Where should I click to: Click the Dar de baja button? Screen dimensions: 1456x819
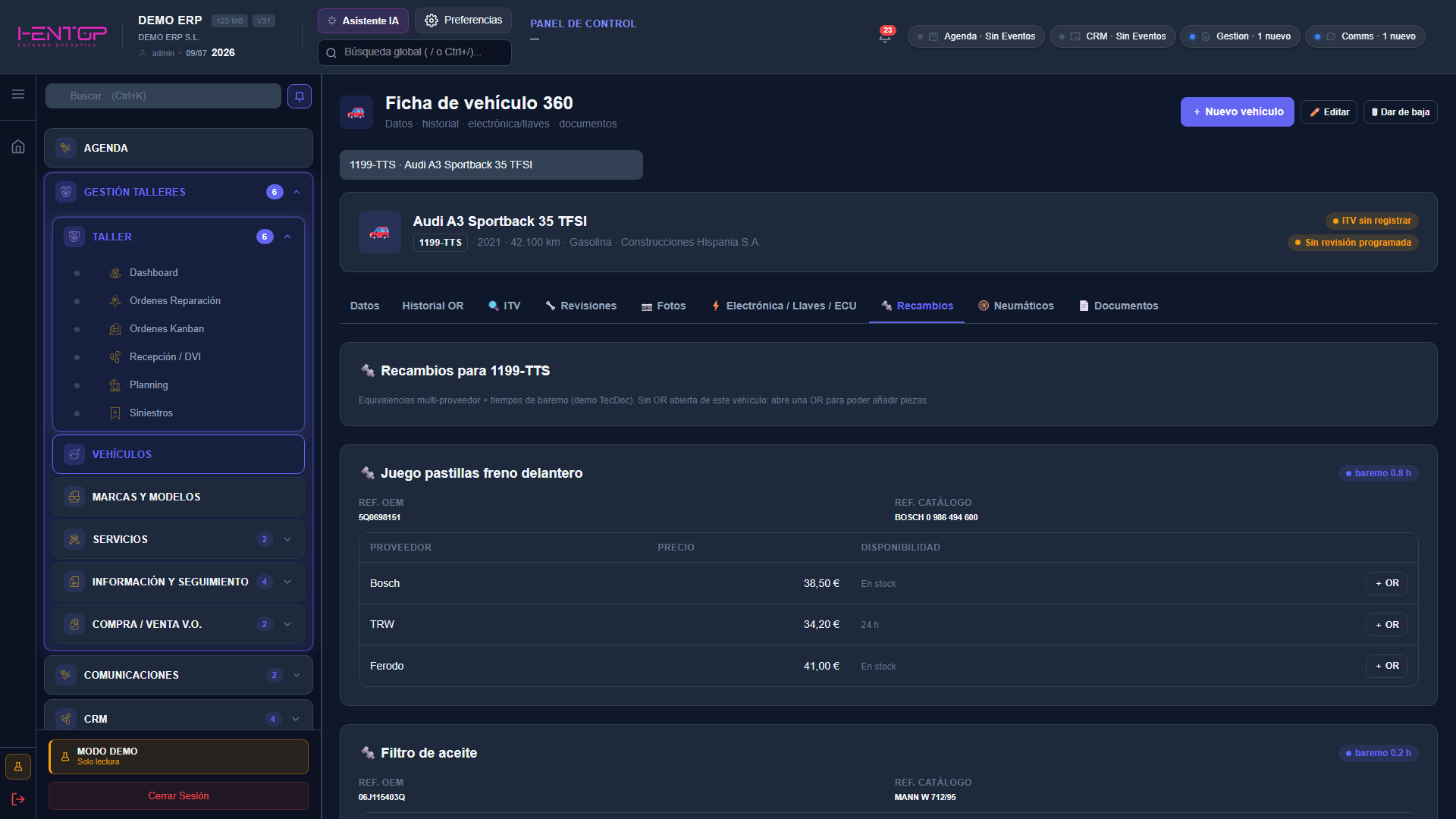tap(1401, 112)
